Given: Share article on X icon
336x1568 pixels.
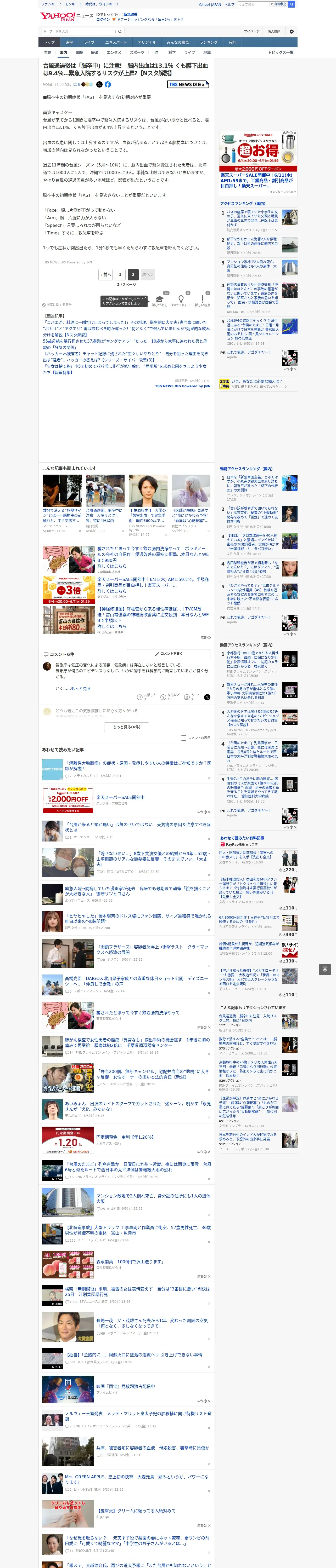Looking at the screenshot, I should point(100,85).
